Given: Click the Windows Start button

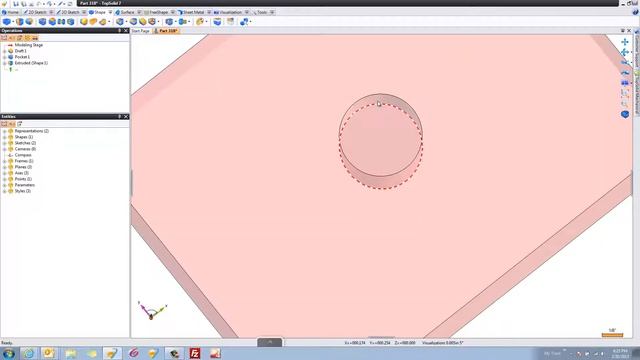Looking at the screenshot, I should 9,353.
